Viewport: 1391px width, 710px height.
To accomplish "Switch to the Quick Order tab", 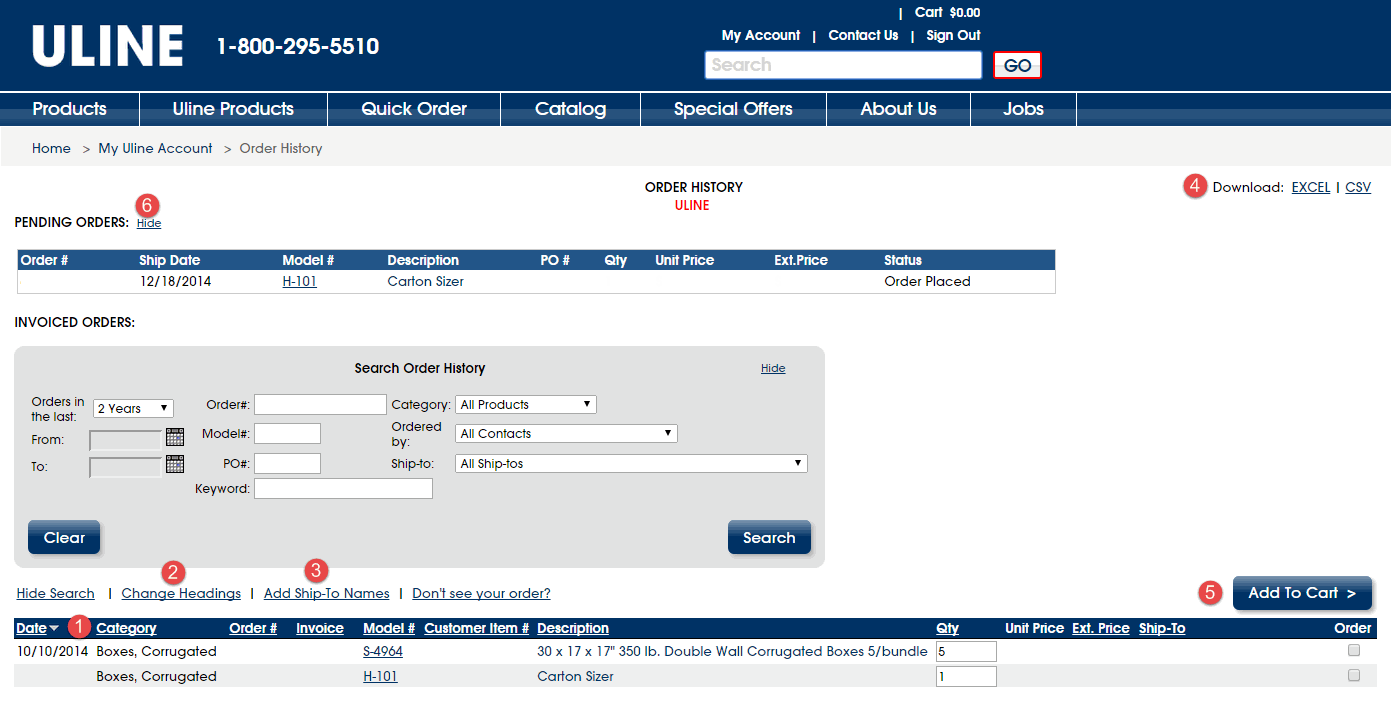I will [x=413, y=109].
